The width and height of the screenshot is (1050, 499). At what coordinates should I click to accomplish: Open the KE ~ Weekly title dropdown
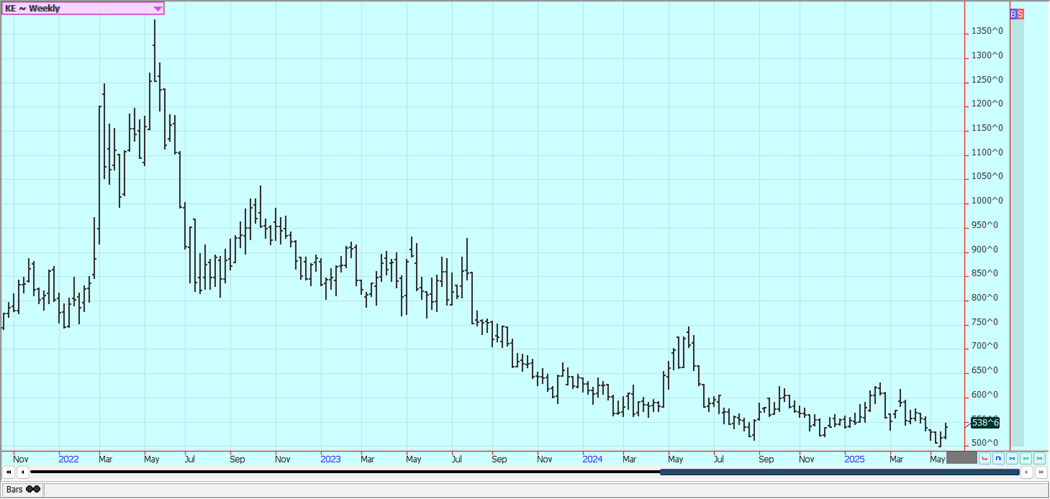[x=157, y=8]
